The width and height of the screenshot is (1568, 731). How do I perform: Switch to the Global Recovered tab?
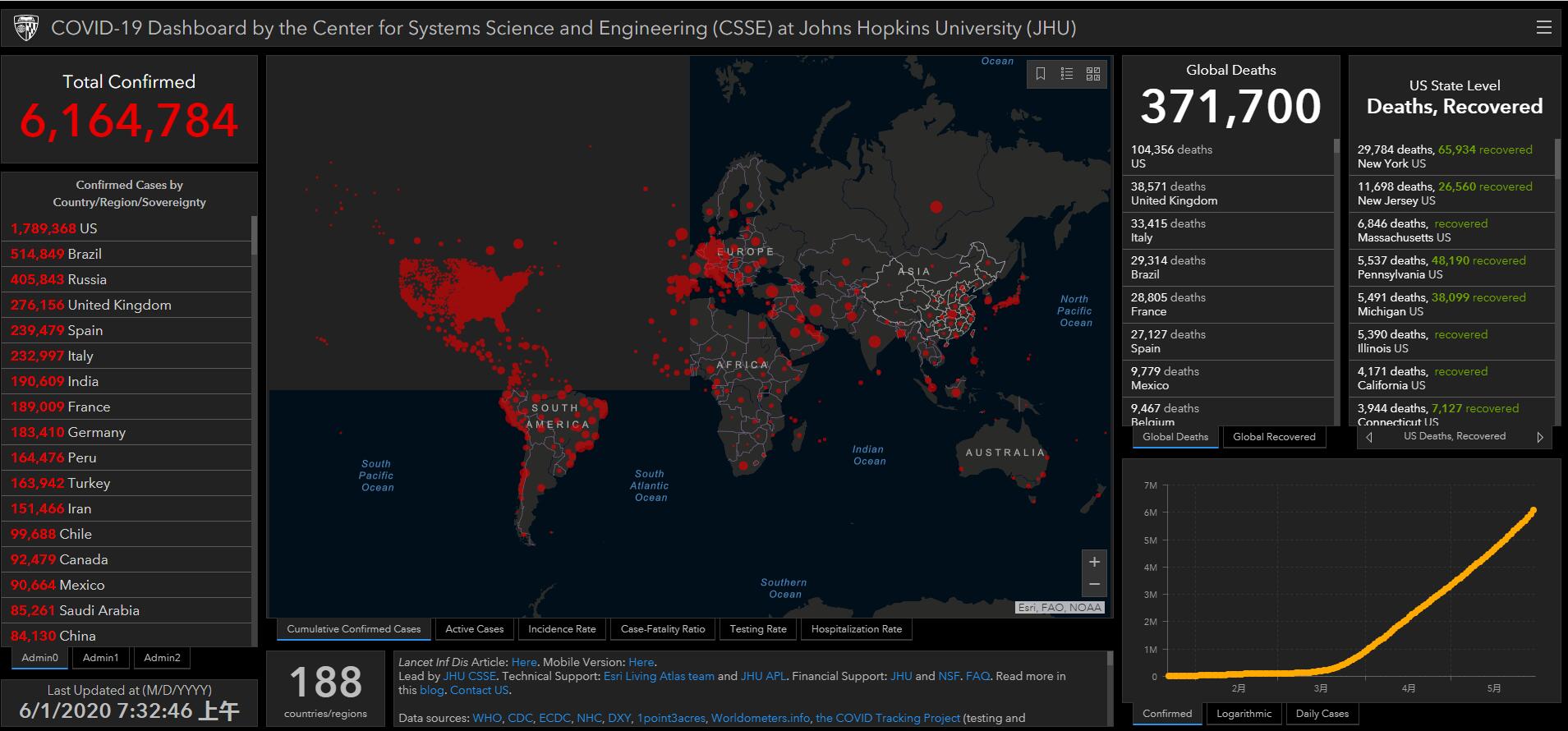(x=1273, y=437)
